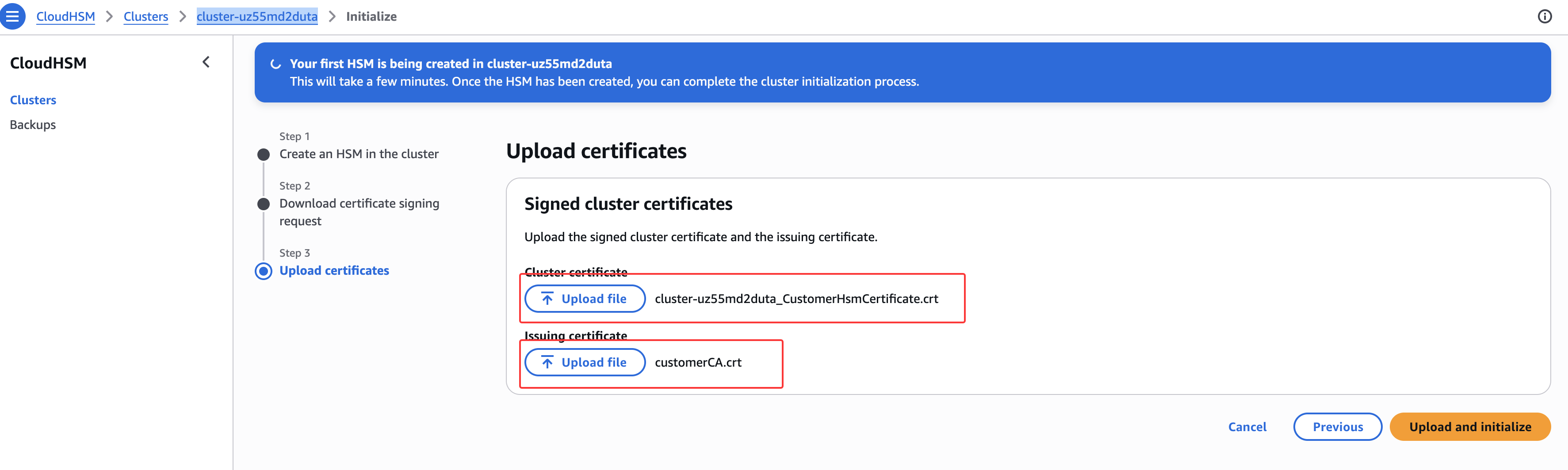Collapse the CloudHSM side panel
1568x470 pixels.
click(207, 62)
